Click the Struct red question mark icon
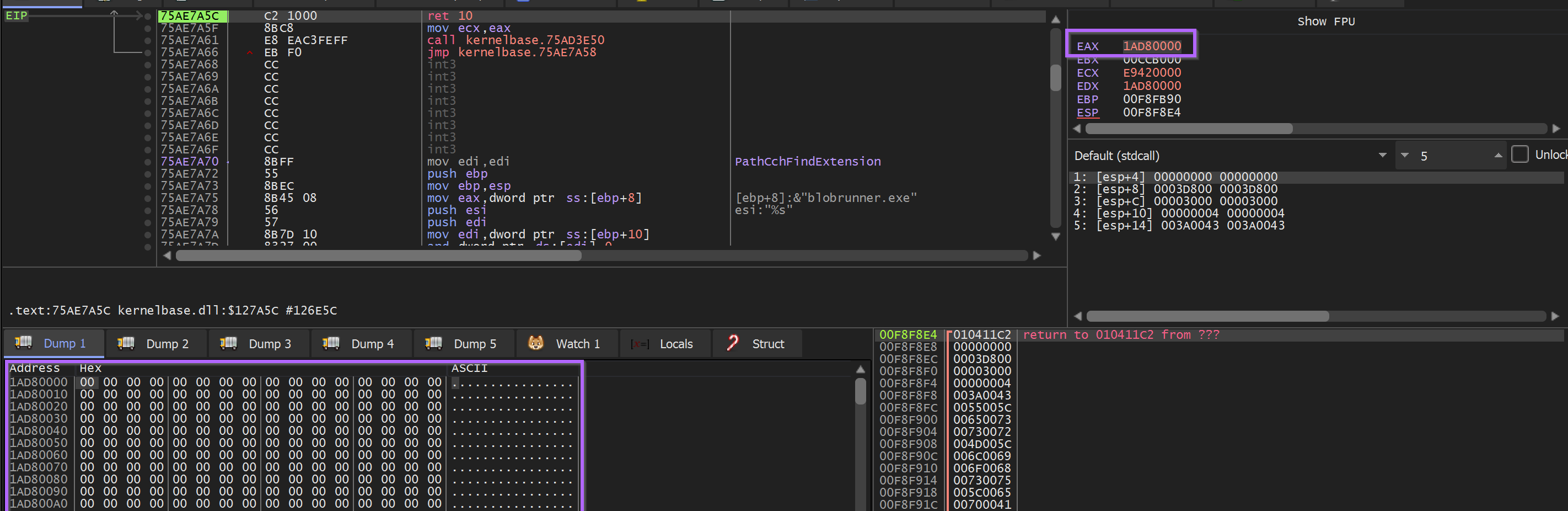The height and width of the screenshot is (511, 1568). pos(732,343)
